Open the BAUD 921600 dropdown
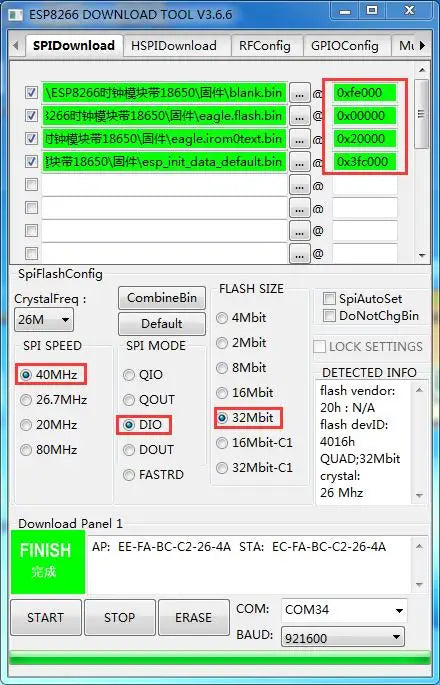 (343, 637)
